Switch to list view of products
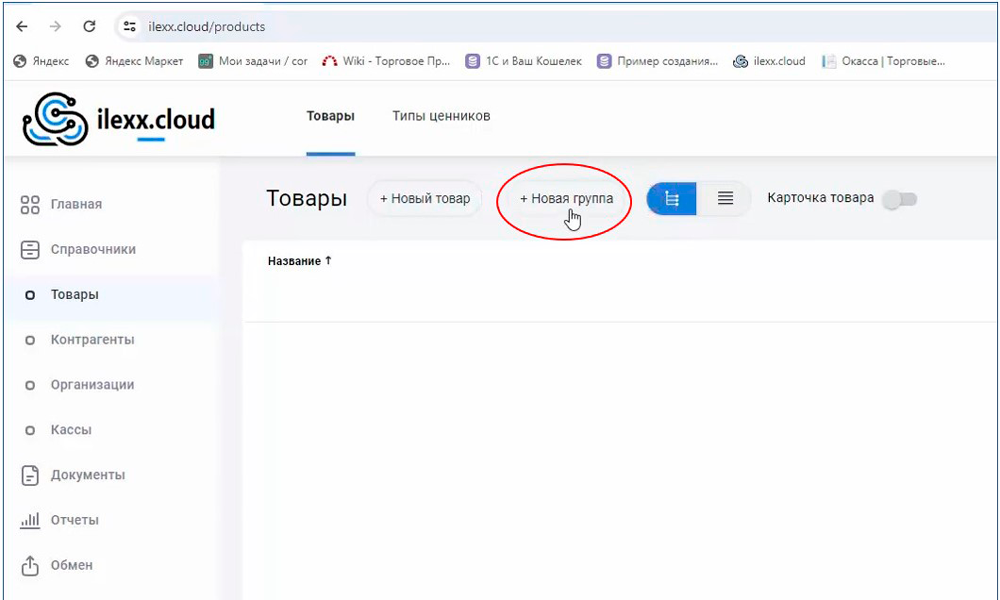 coord(726,199)
